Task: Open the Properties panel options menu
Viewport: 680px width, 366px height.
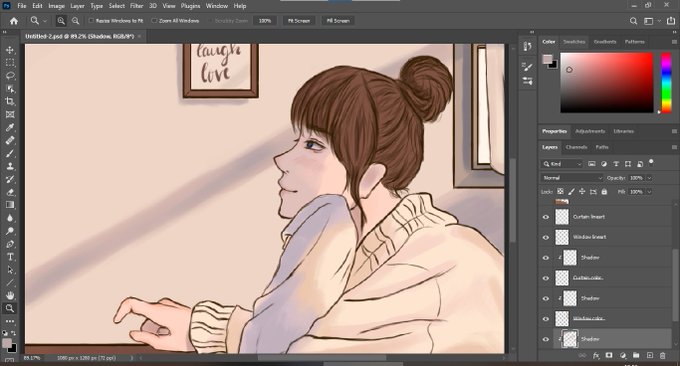Action: click(674, 131)
